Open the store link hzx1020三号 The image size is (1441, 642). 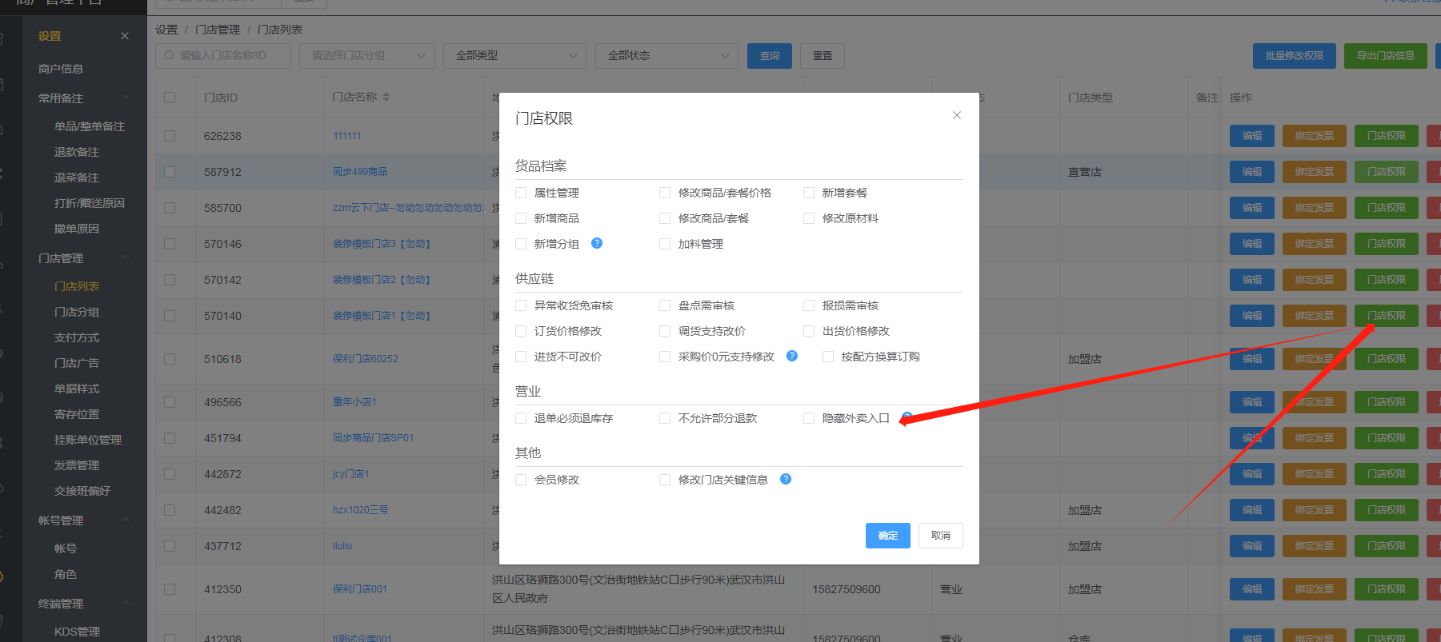tap(360, 510)
